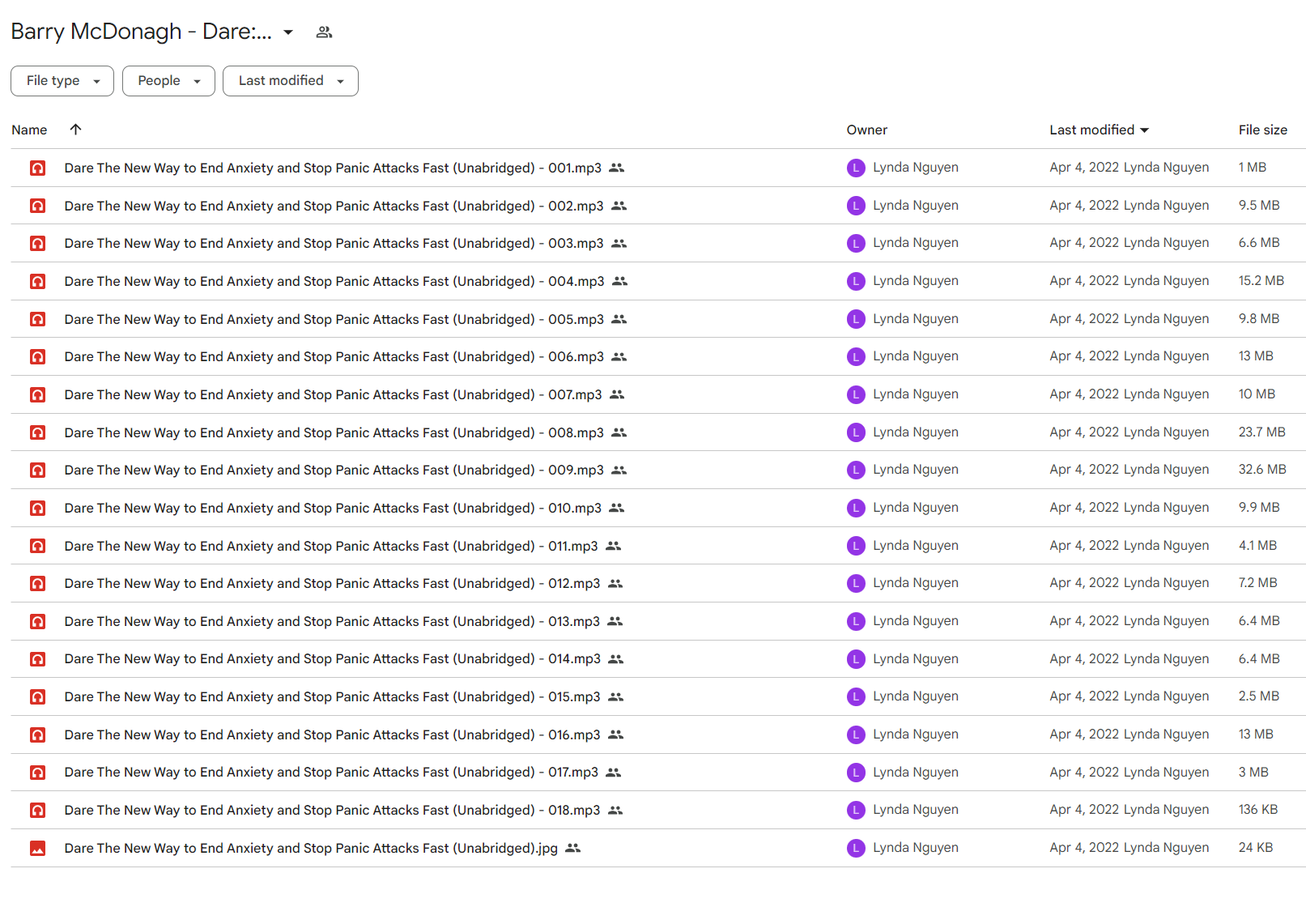Open the file ending in 003.mp3
Viewport: 1306px width, 924px height.
tap(334, 243)
